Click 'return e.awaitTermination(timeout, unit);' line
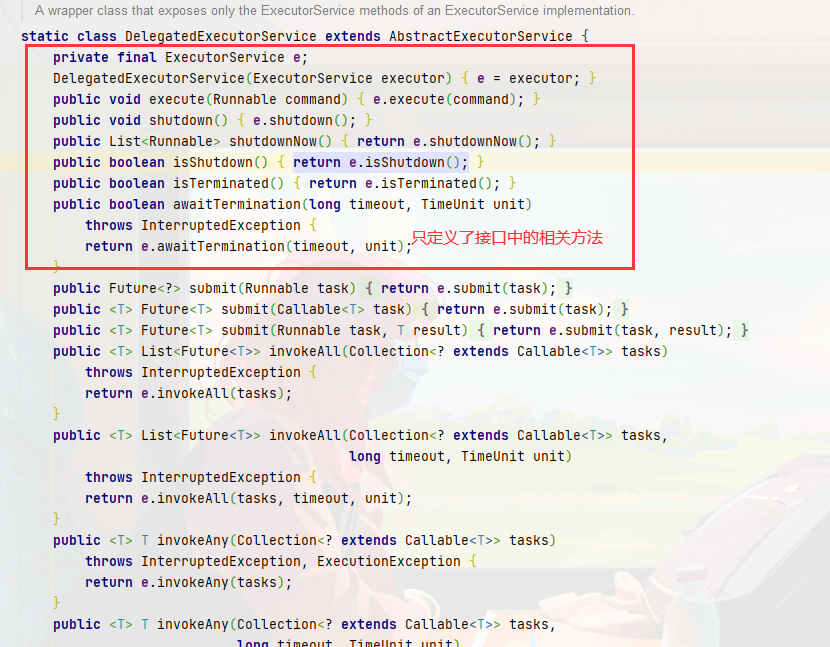830x647 pixels. click(x=249, y=246)
